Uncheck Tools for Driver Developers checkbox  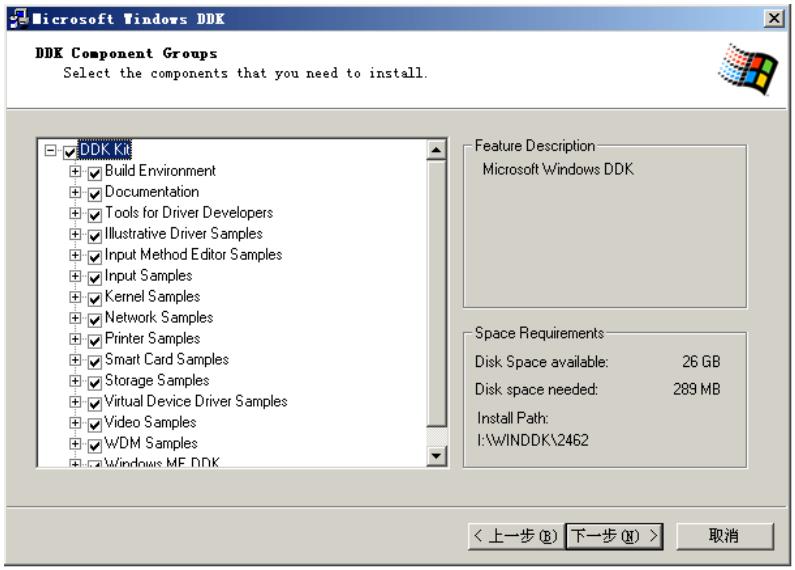click(x=95, y=215)
